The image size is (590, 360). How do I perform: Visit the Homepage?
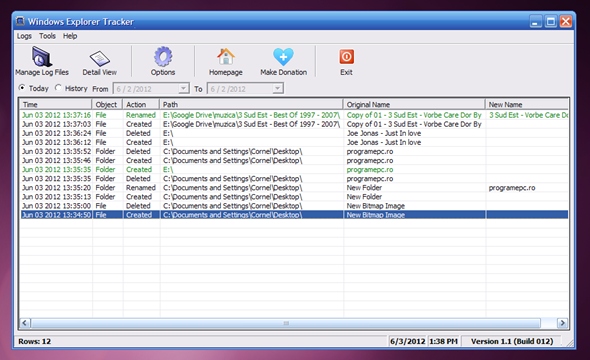click(225, 62)
